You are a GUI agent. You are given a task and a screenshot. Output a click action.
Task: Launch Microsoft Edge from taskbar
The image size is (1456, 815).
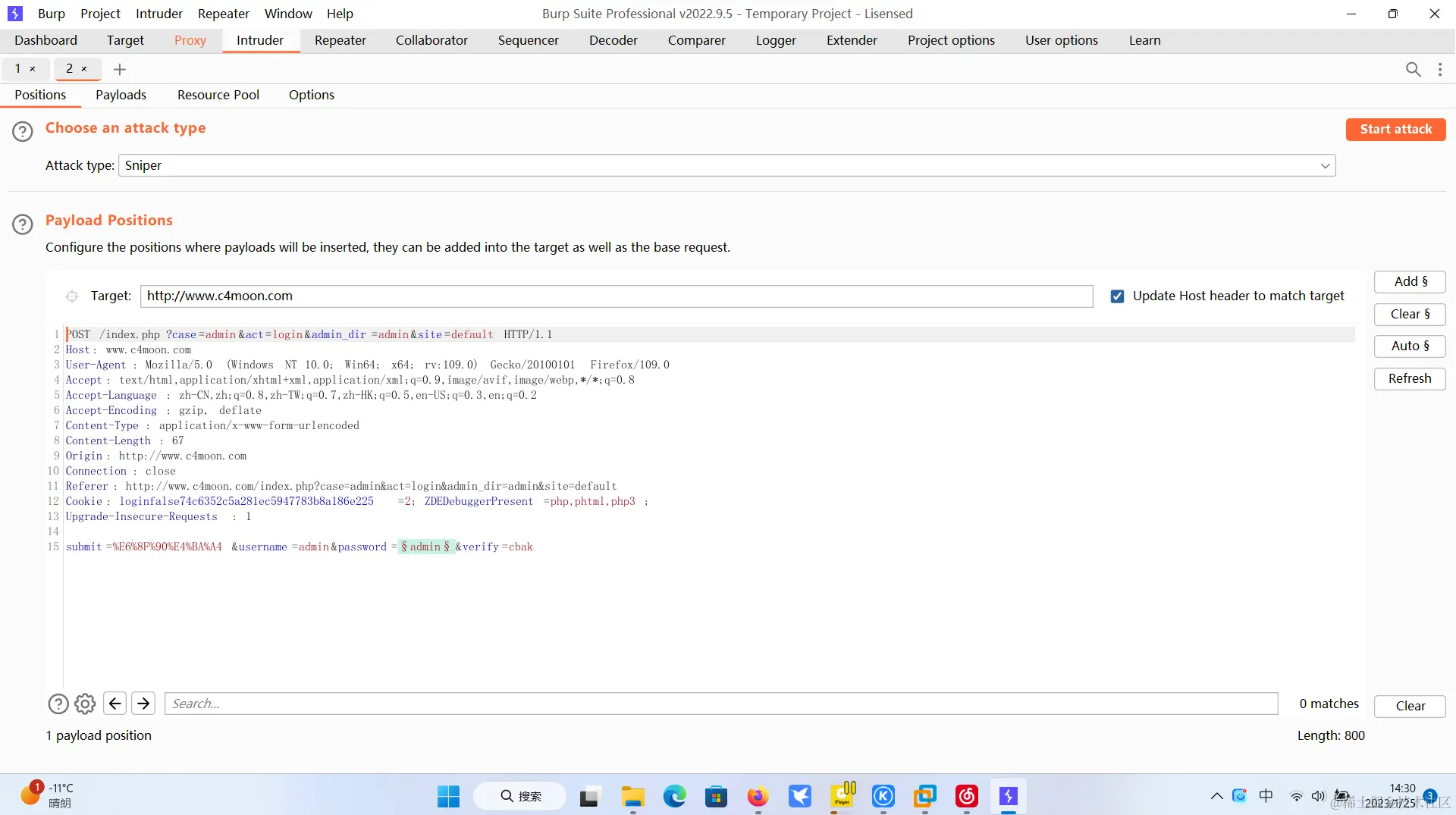pyautogui.click(x=674, y=796)
